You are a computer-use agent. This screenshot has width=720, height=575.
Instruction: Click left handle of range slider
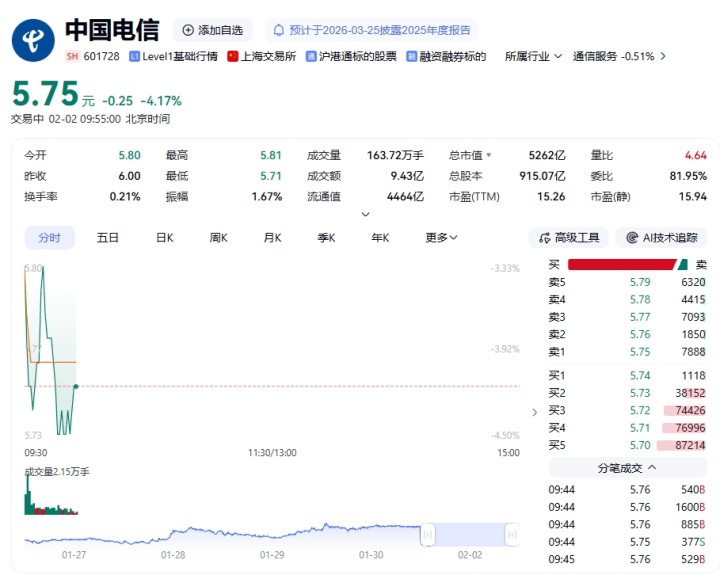click(428, 535)
